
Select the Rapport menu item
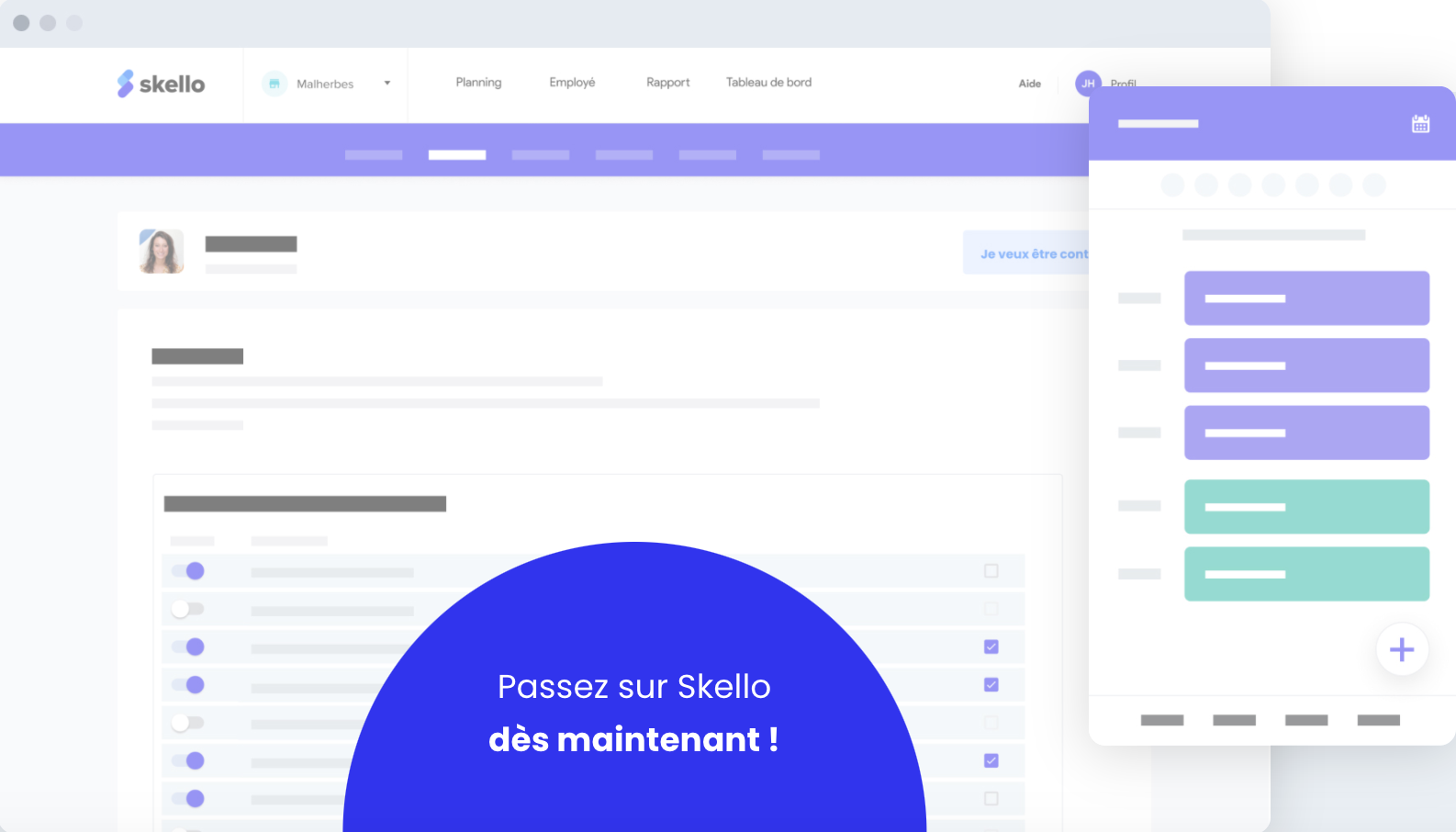pyautogui.click(x=667, y=83)
